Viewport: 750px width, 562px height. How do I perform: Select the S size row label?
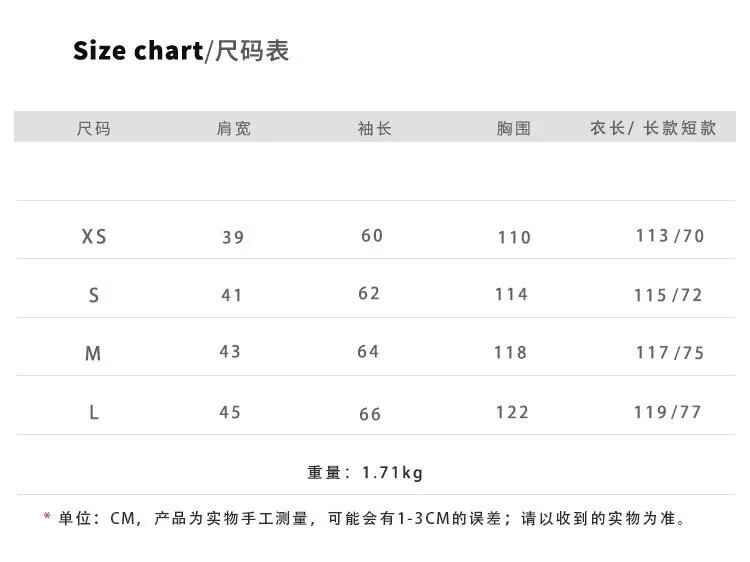(x=94, y=295)
